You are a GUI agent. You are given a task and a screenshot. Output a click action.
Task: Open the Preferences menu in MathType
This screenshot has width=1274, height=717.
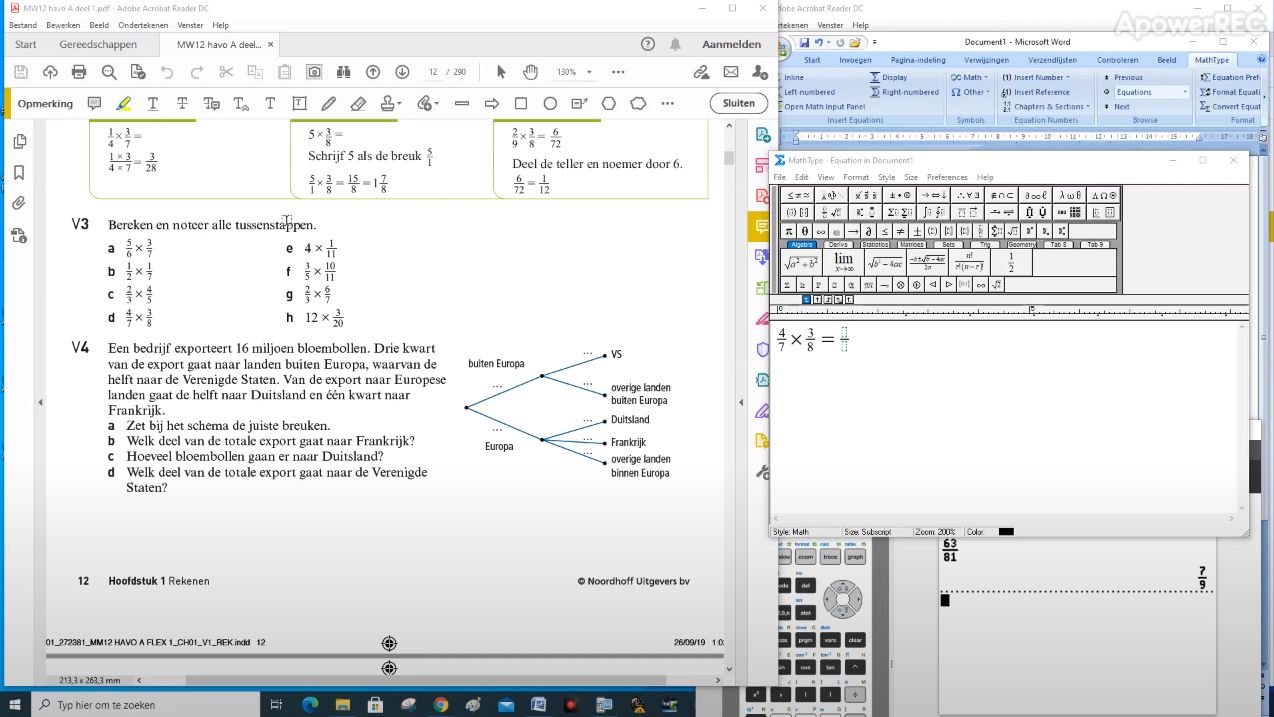pos(947,177)
